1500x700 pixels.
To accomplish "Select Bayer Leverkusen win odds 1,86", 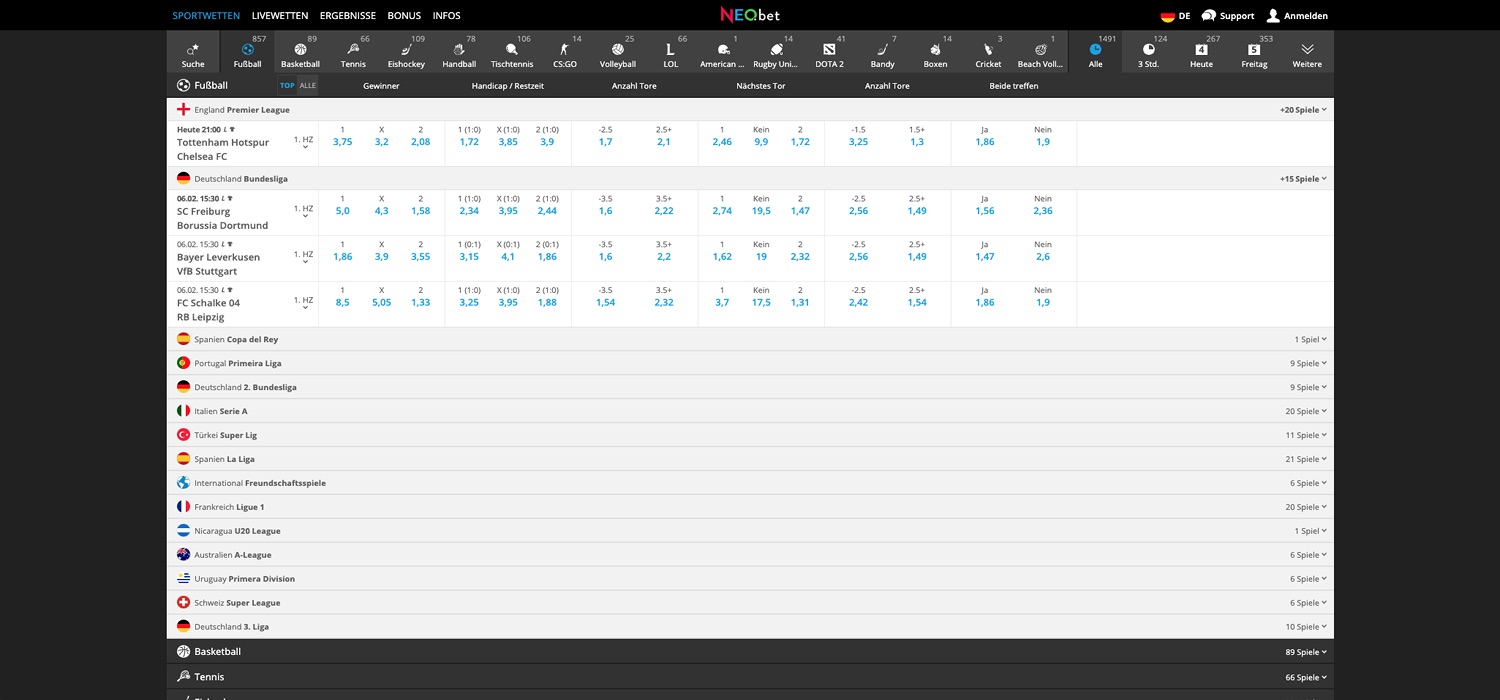I will (342, 257).
